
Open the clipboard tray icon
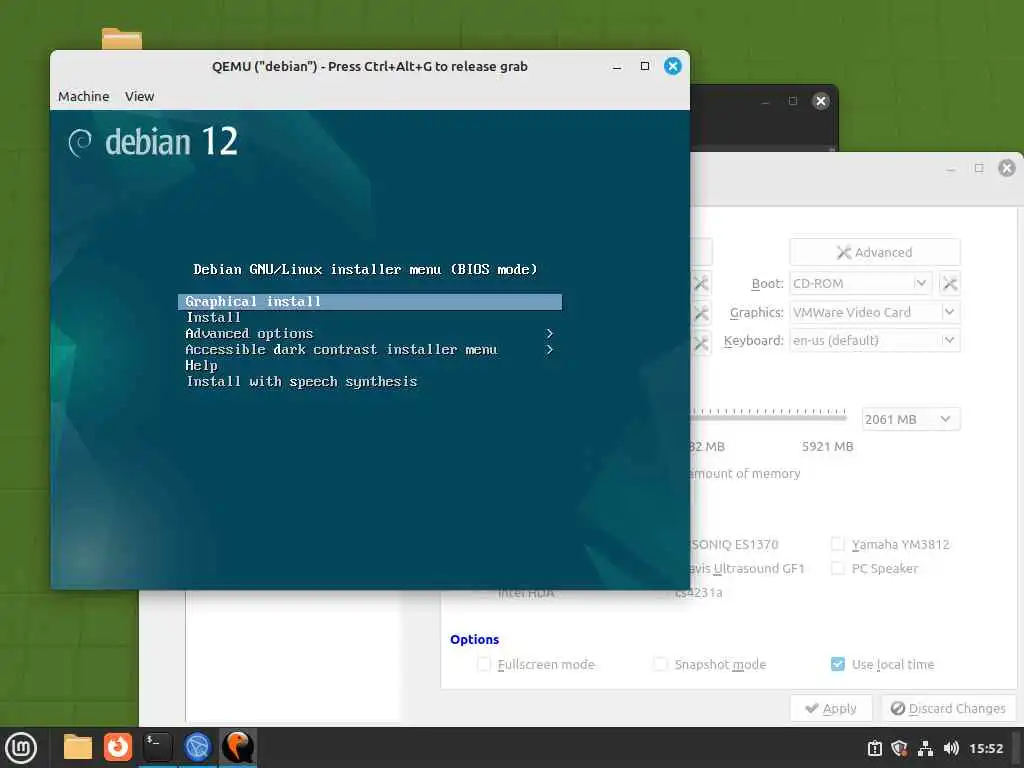pyautogui.click(x=874, y=748)
